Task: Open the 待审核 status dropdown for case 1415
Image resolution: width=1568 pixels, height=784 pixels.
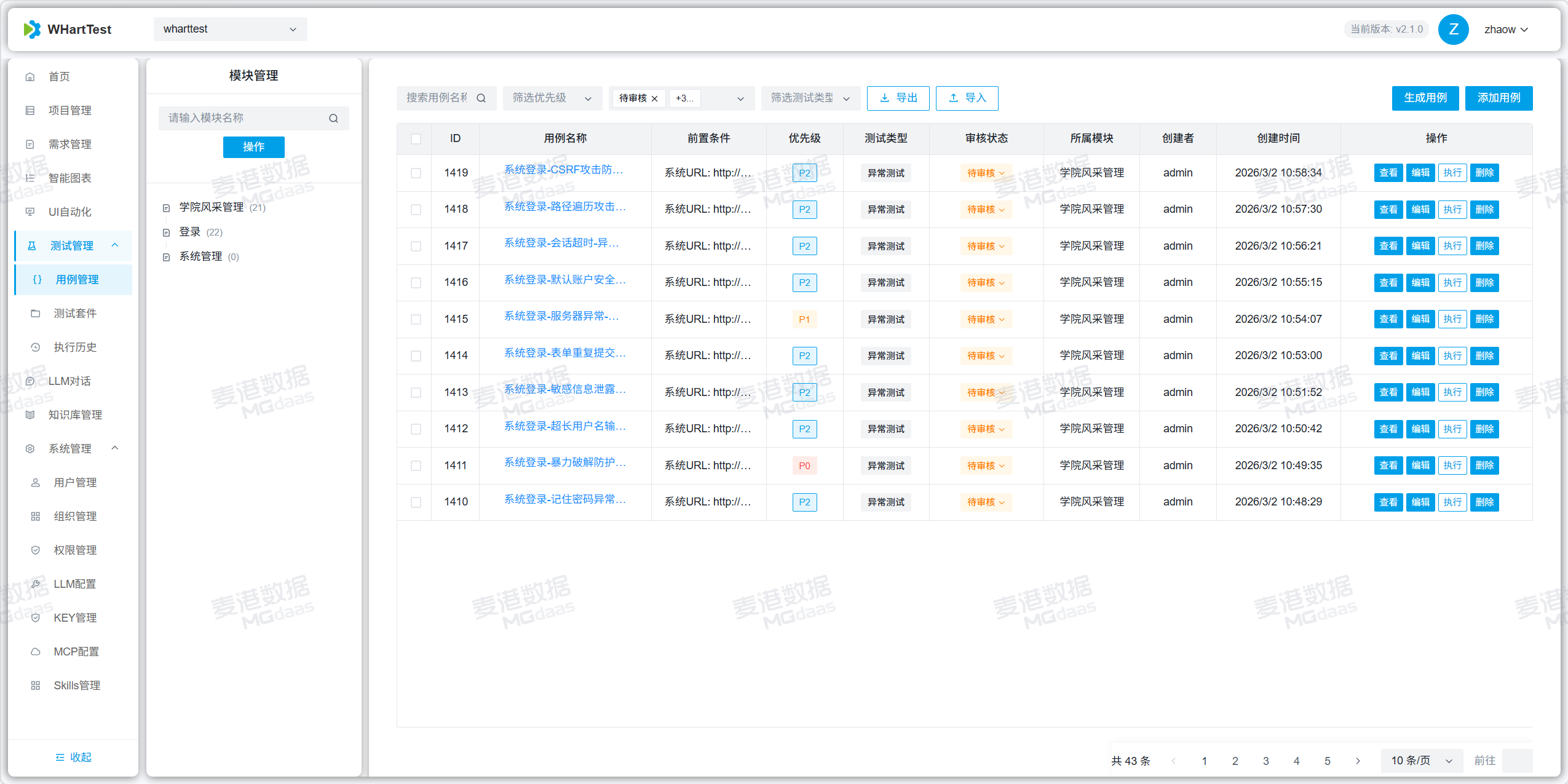Action: coord(986,320)
